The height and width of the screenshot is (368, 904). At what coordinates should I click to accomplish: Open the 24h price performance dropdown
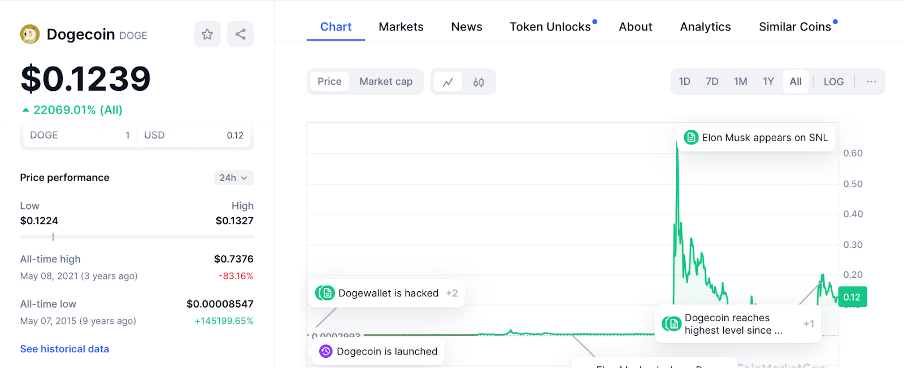click(x=233, y=178)
